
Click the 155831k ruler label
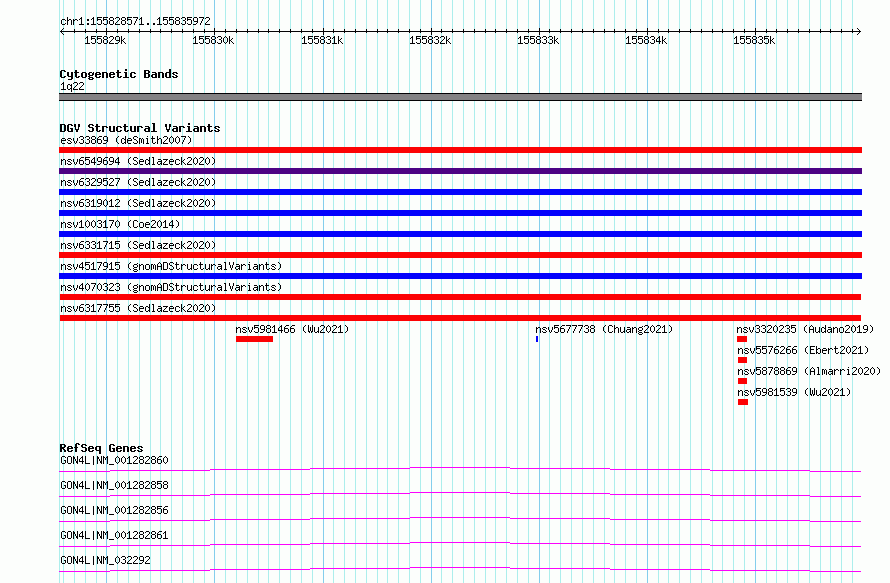point(322,40)
